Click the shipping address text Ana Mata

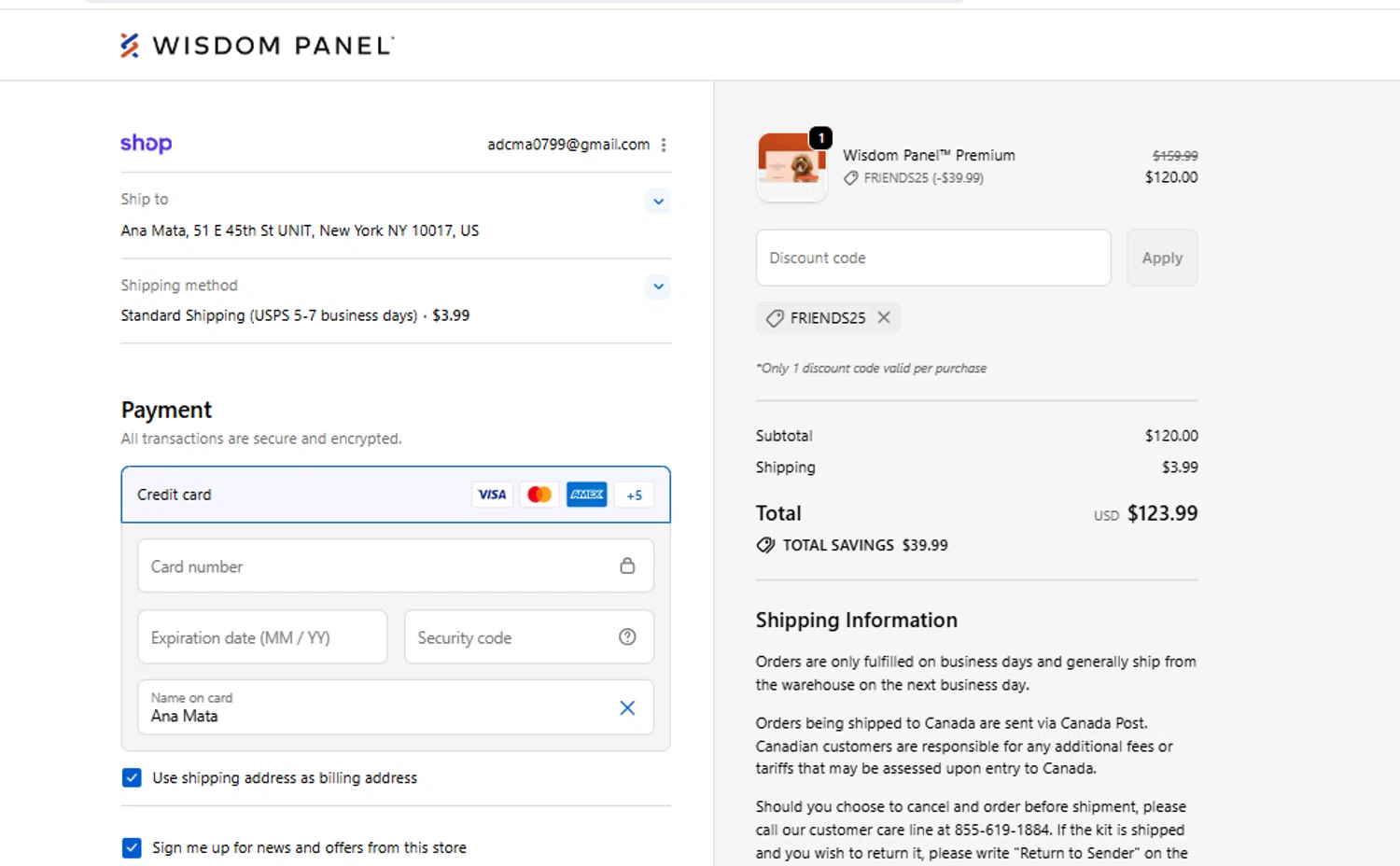pyautogui.click(x=300, y=230)
